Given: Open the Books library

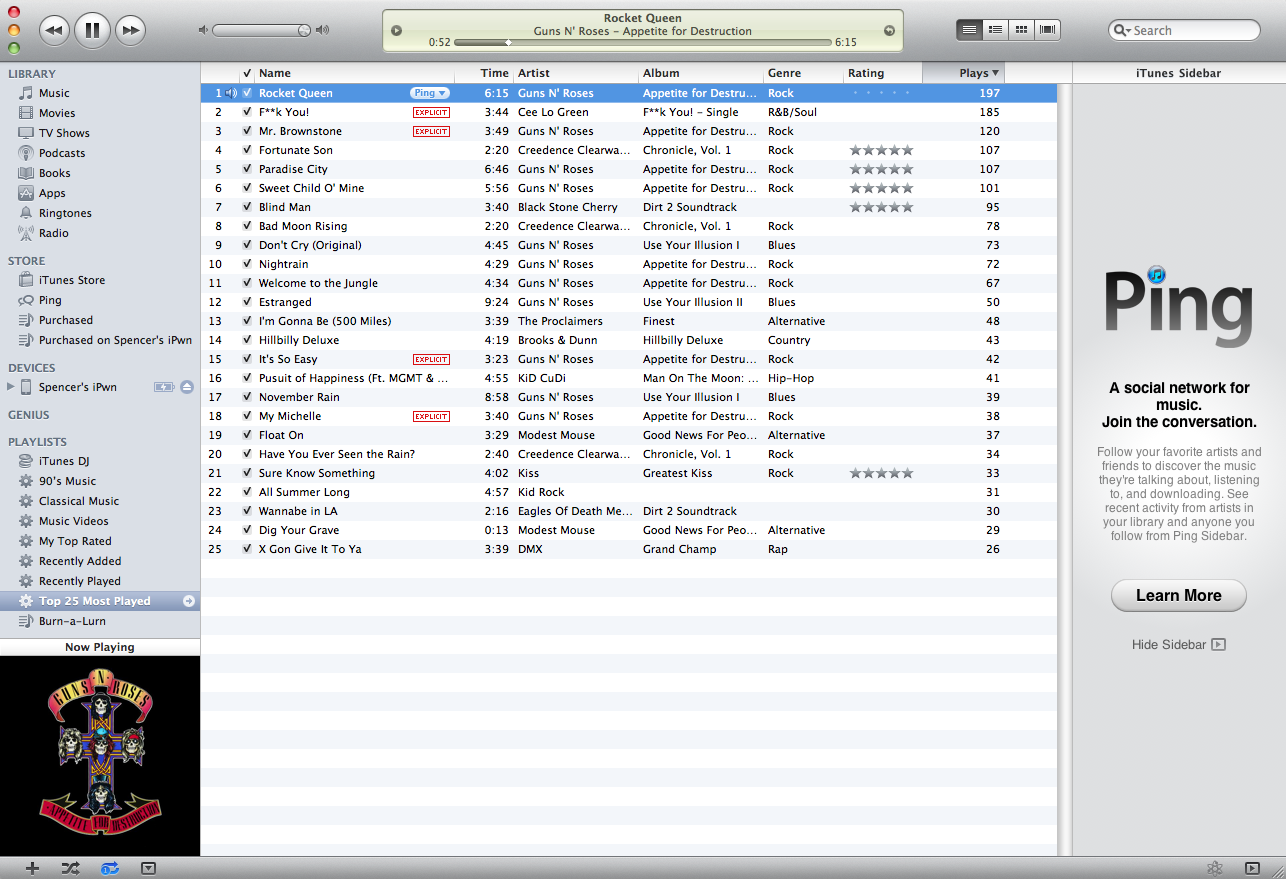Looking at the screenshot, I should click(55, 173).
